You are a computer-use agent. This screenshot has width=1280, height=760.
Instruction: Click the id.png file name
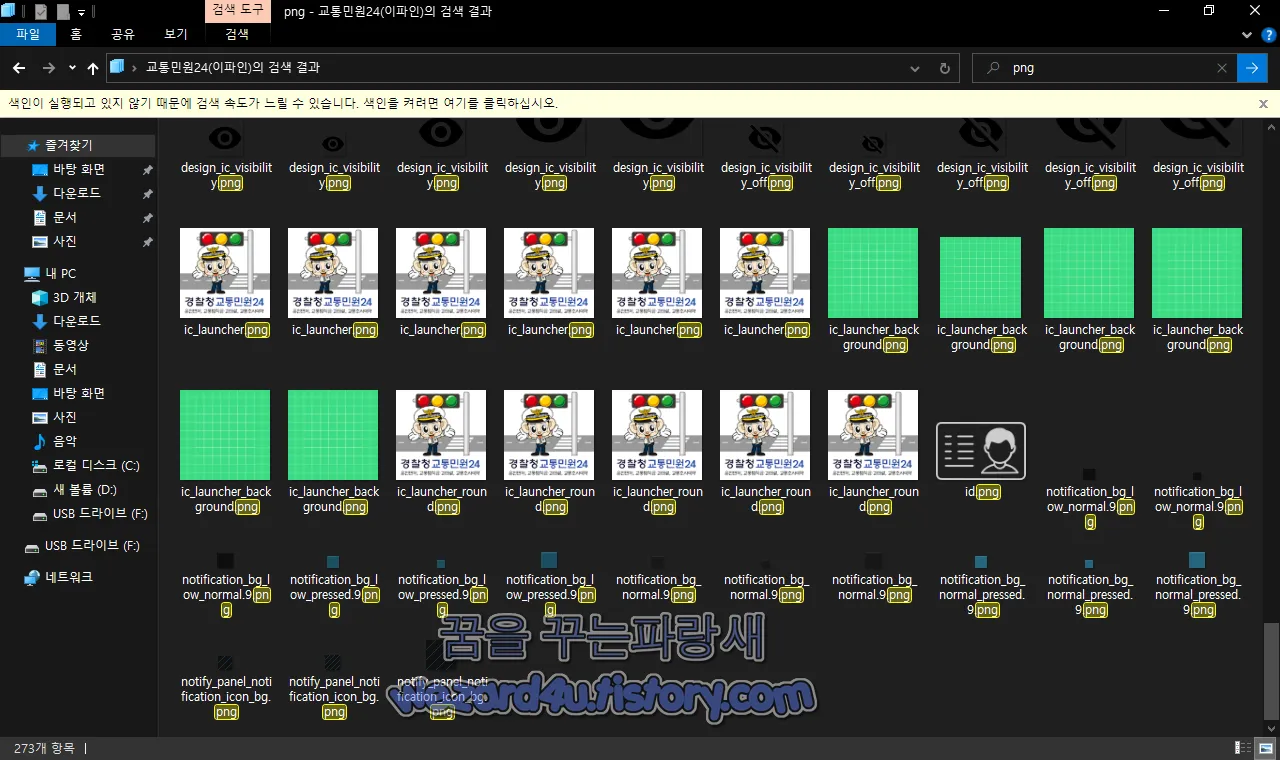point(982,492)
